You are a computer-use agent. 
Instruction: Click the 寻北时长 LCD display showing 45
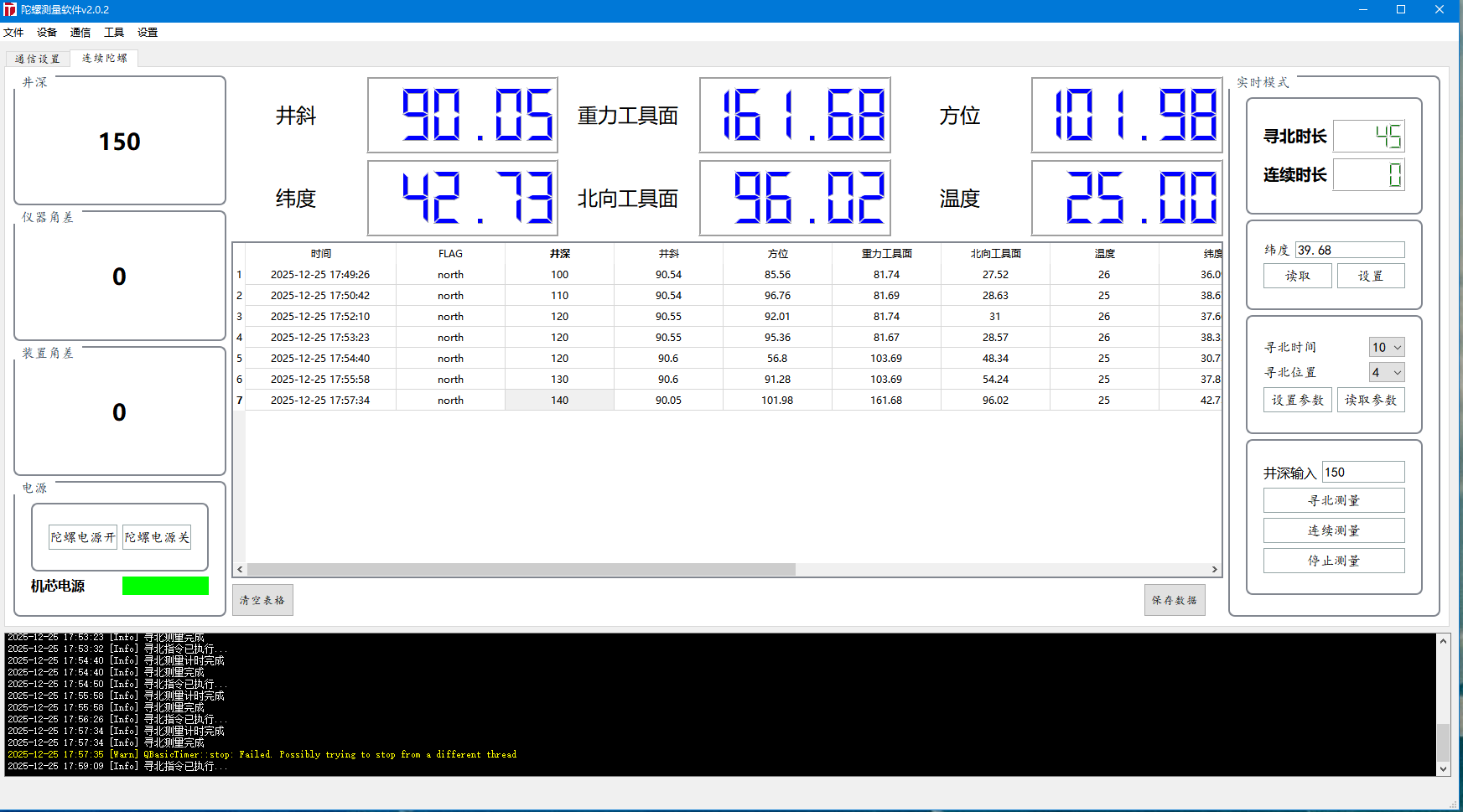[1369, 136]
